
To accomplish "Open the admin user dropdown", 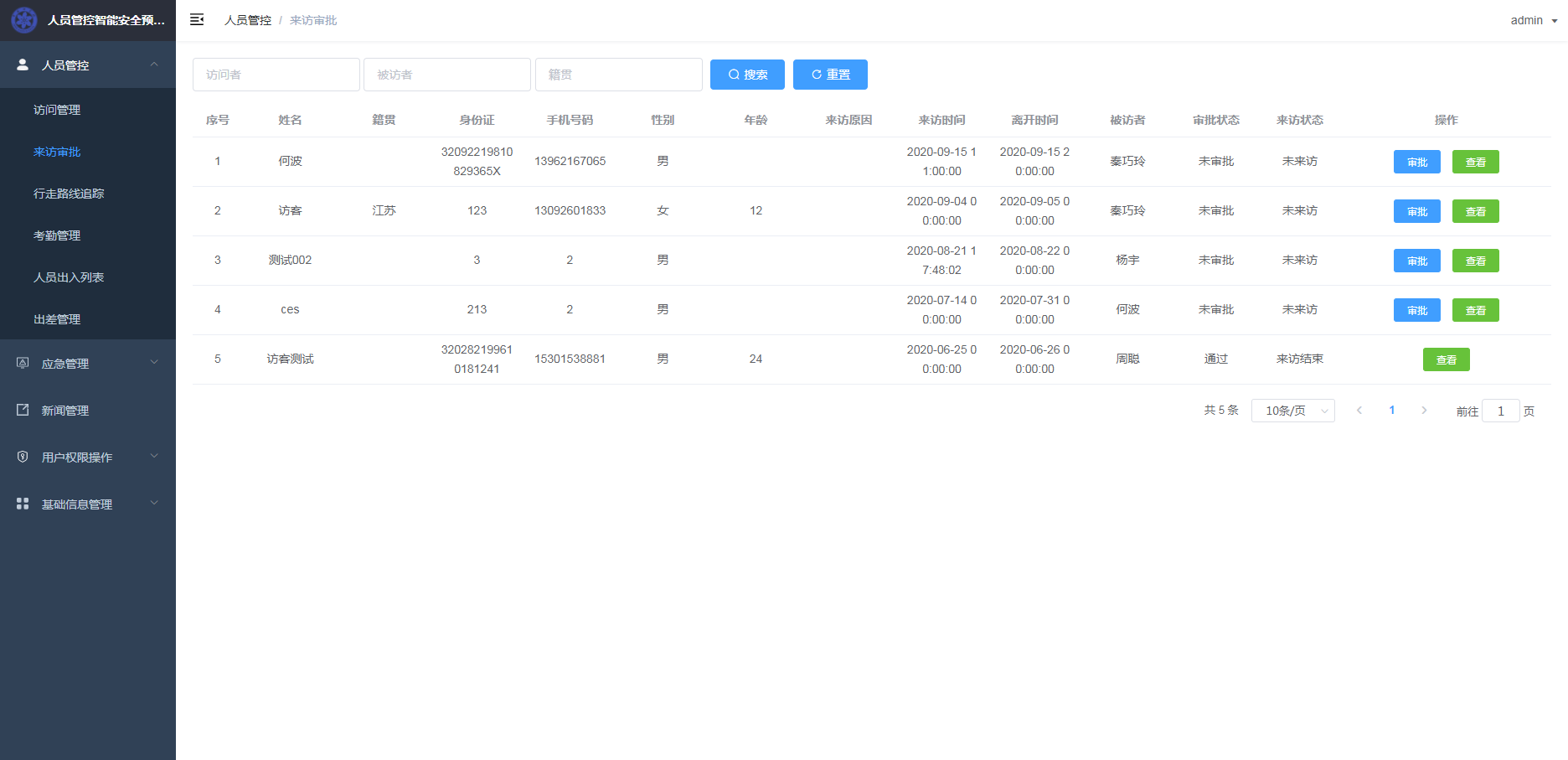I will [1534, 20].
